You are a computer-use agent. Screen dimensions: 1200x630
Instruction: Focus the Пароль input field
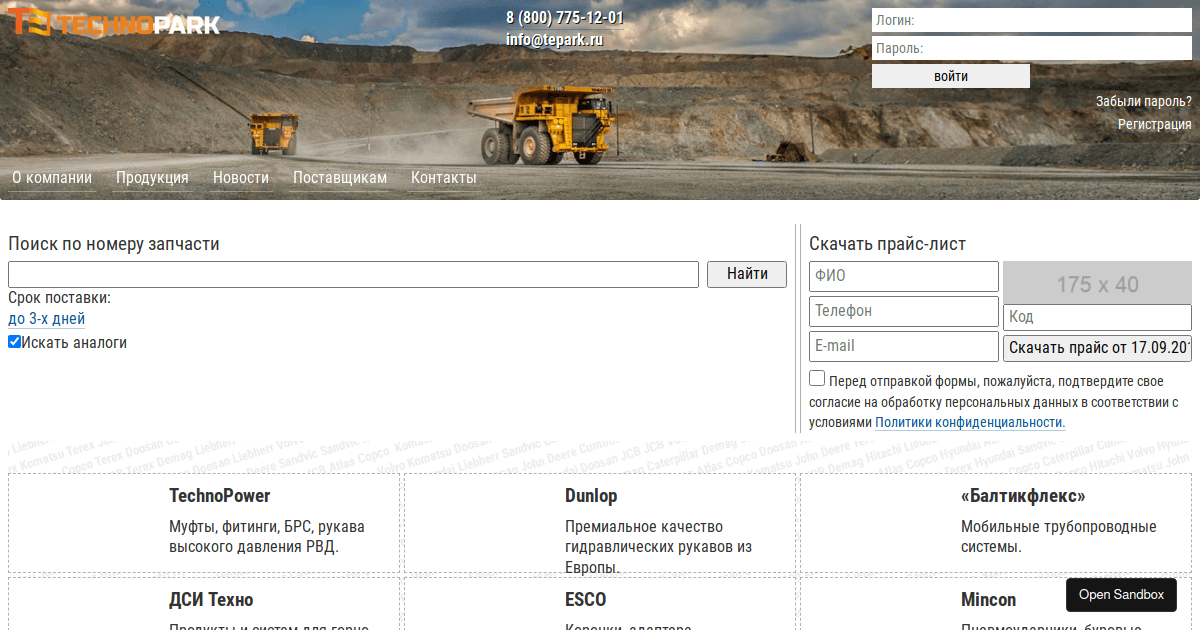tap(1032, 48)
